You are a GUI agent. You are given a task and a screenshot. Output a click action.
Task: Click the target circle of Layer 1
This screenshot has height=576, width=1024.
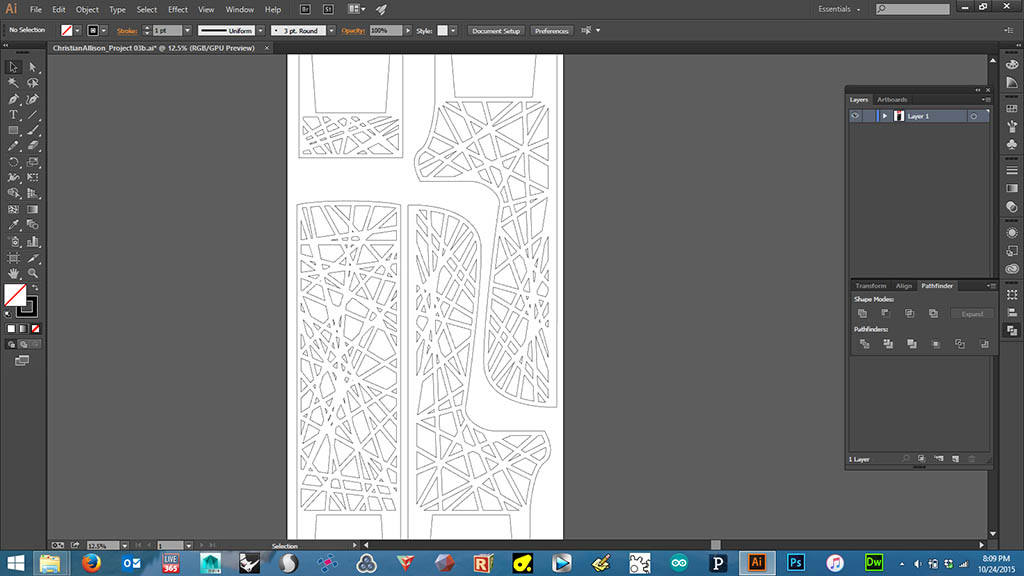coord(974,116)
